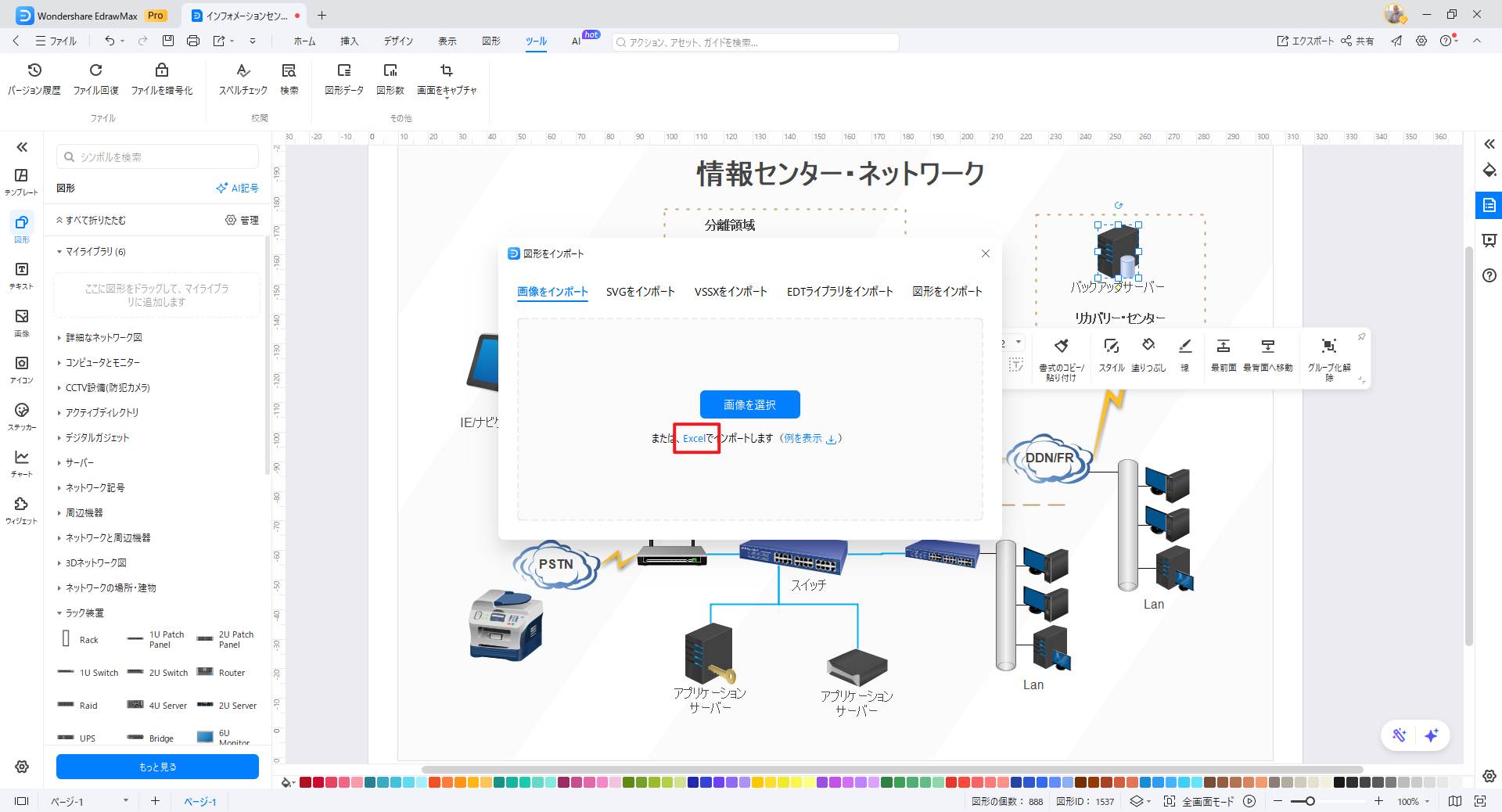Switch to the SVGをインポート tab
This screenshot has height=812, width=1502.
tap(640, 291)
